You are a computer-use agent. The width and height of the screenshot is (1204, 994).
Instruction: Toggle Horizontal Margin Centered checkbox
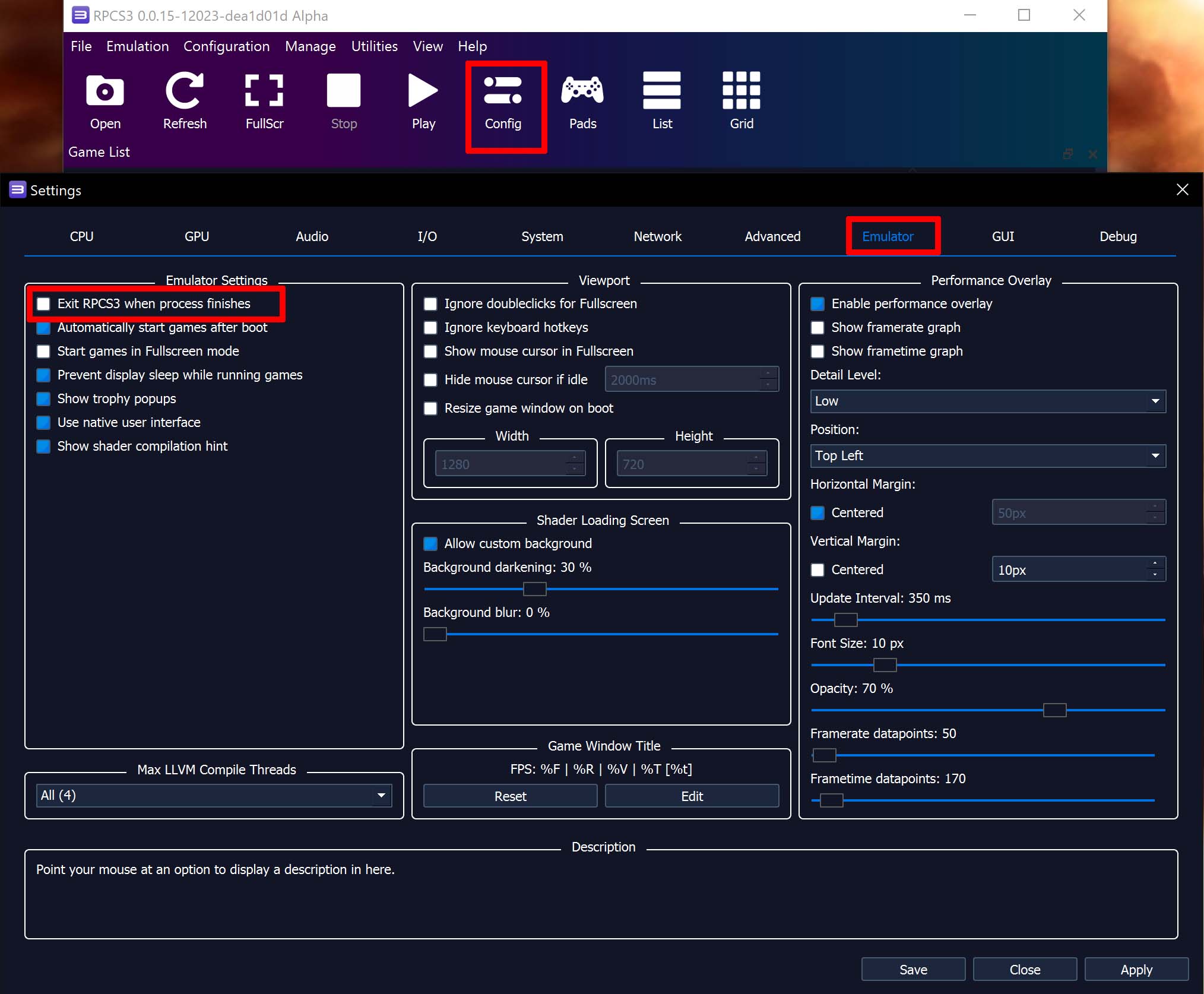tap(818, 513)
